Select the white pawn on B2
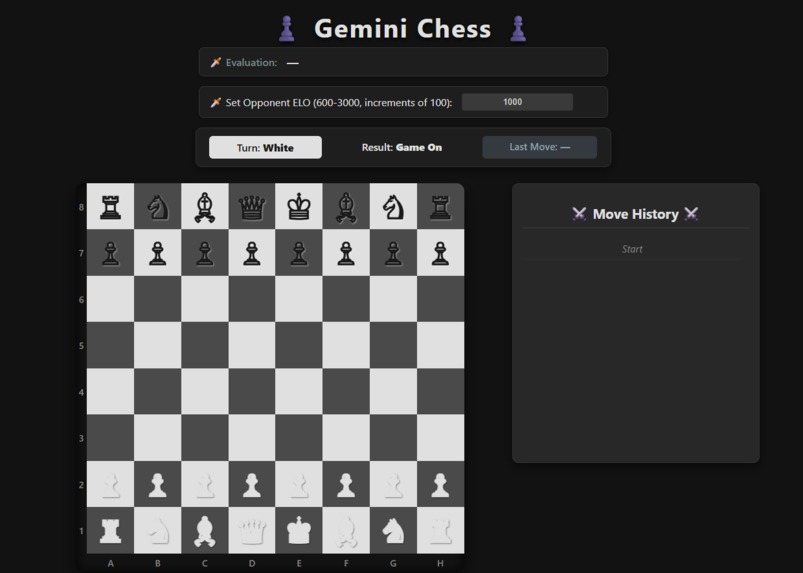Image resolution: width=803 pixels, height=573 pixels. point(158,485)
